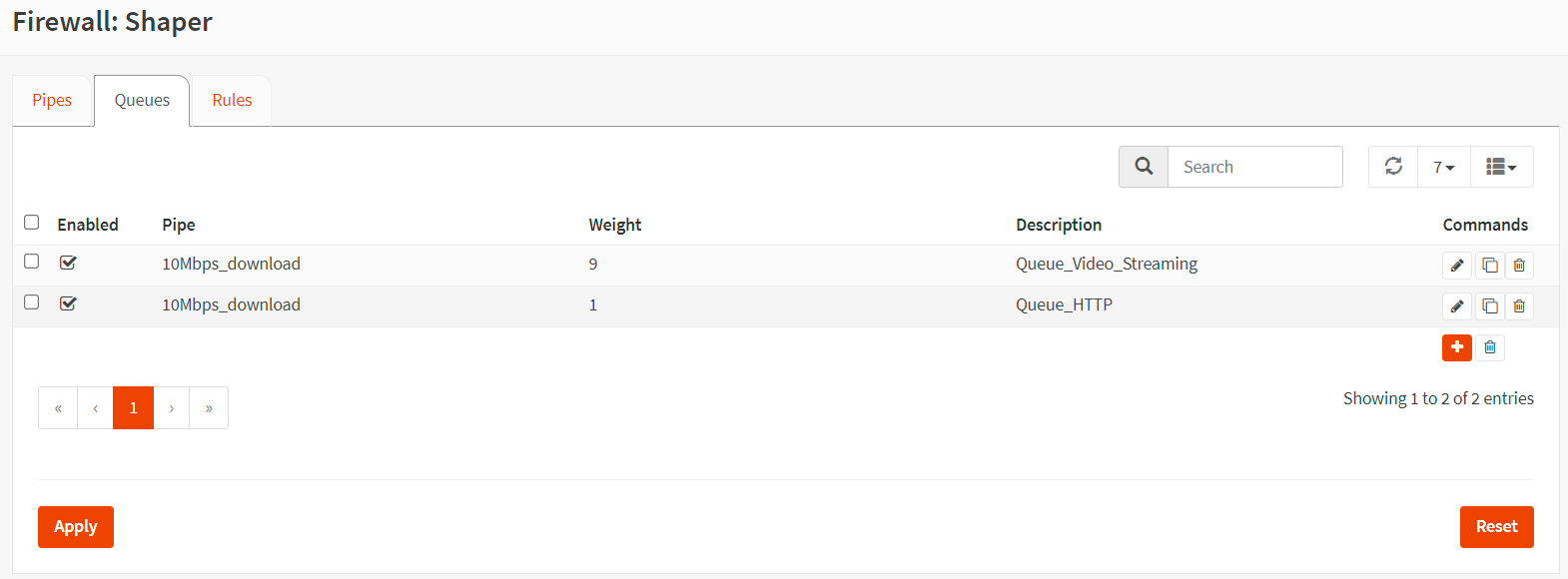Select the Queue_HTTP row checkbox
Viewport: 1568px width, 579px height.
[x=32, y=302]
